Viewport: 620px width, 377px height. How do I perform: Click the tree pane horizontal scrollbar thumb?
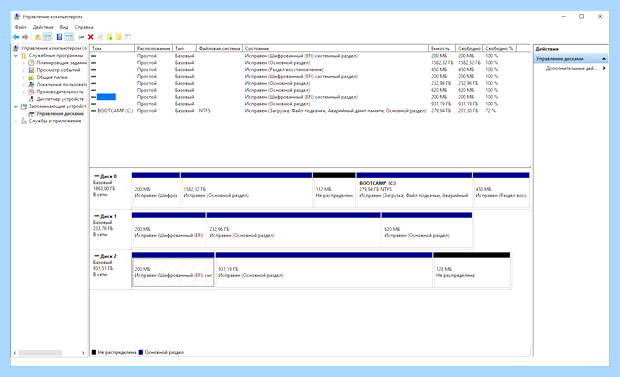click(x=40, y=352)
